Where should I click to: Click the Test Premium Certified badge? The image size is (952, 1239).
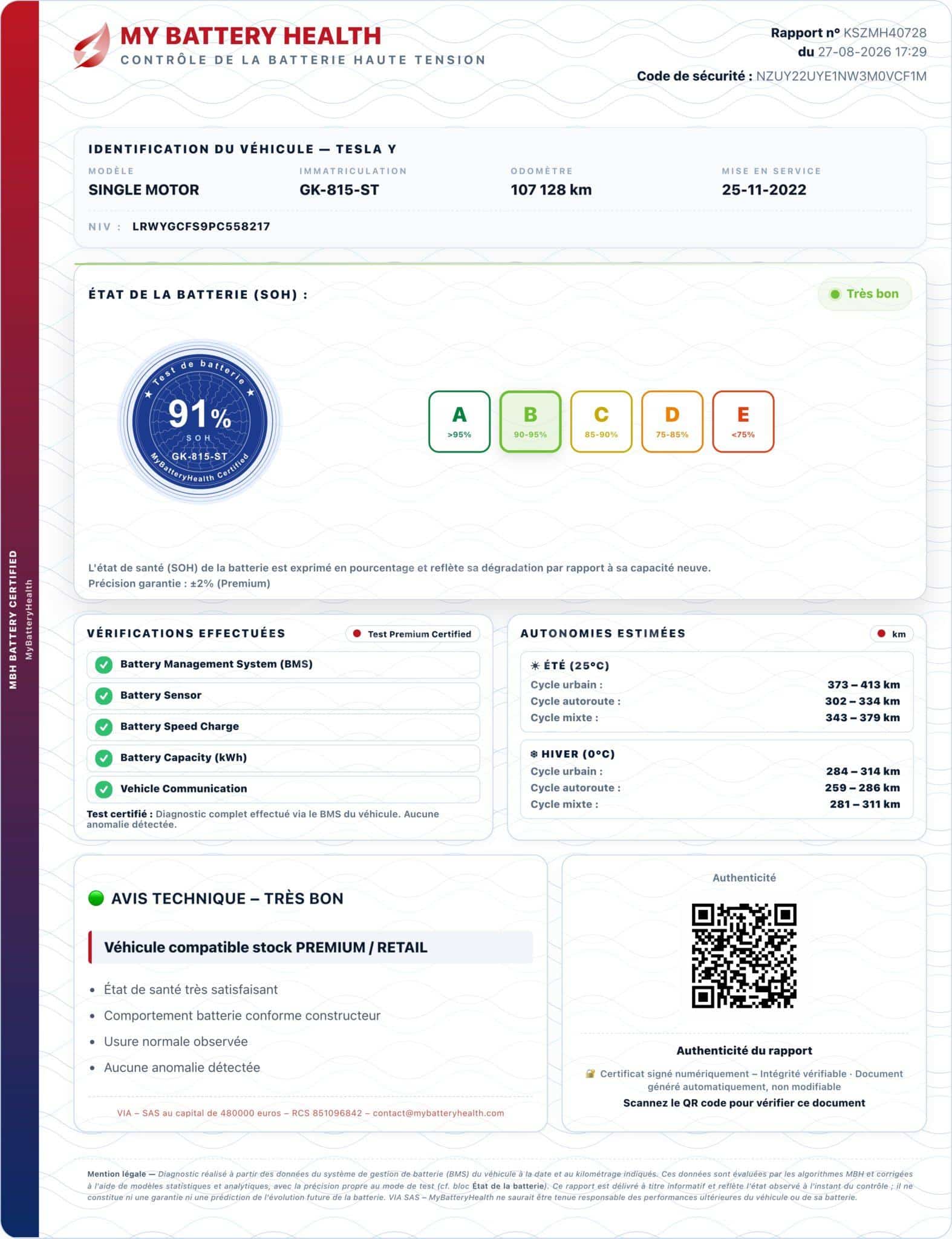click(412, 634)
